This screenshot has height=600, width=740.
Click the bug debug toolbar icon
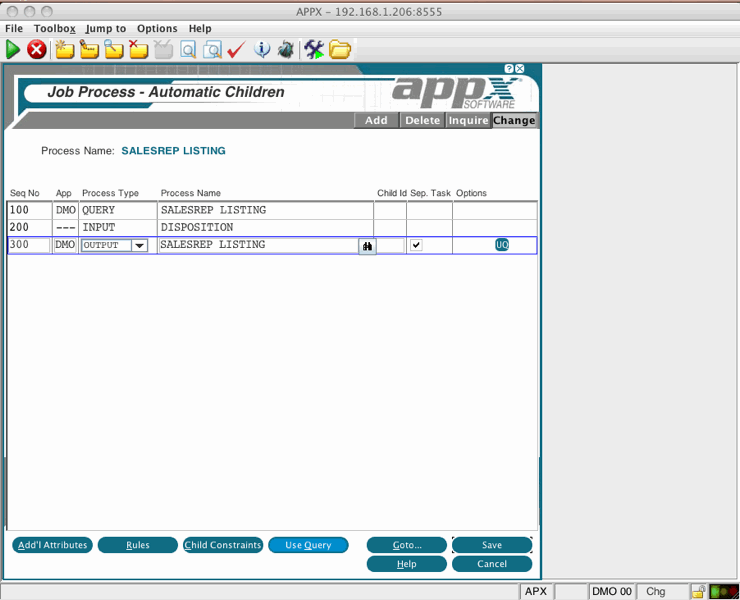[286, 49]
